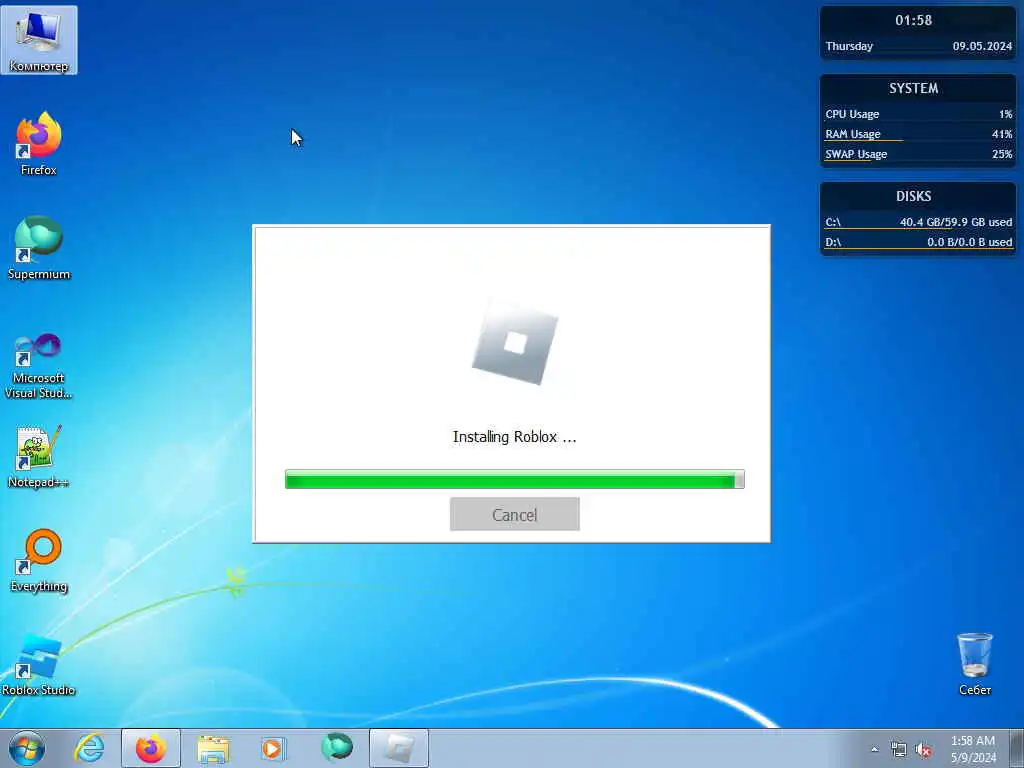Select the Notepad++ desktop shortcut
Viewport: 1024px width, 768px height.
click(39, 456)
